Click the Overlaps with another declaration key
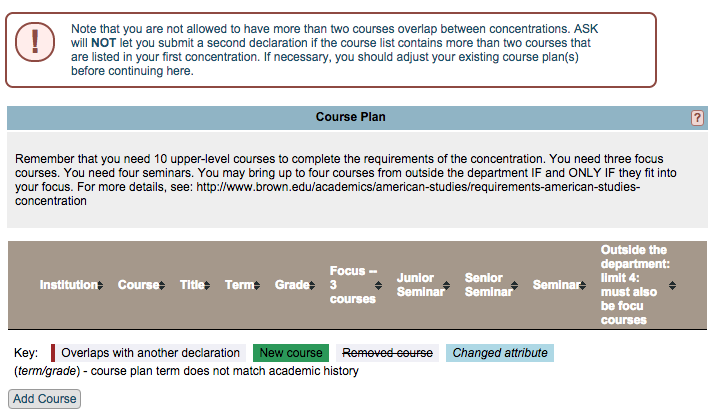Viewport: 718px width, 413px height. pos(148,353)
